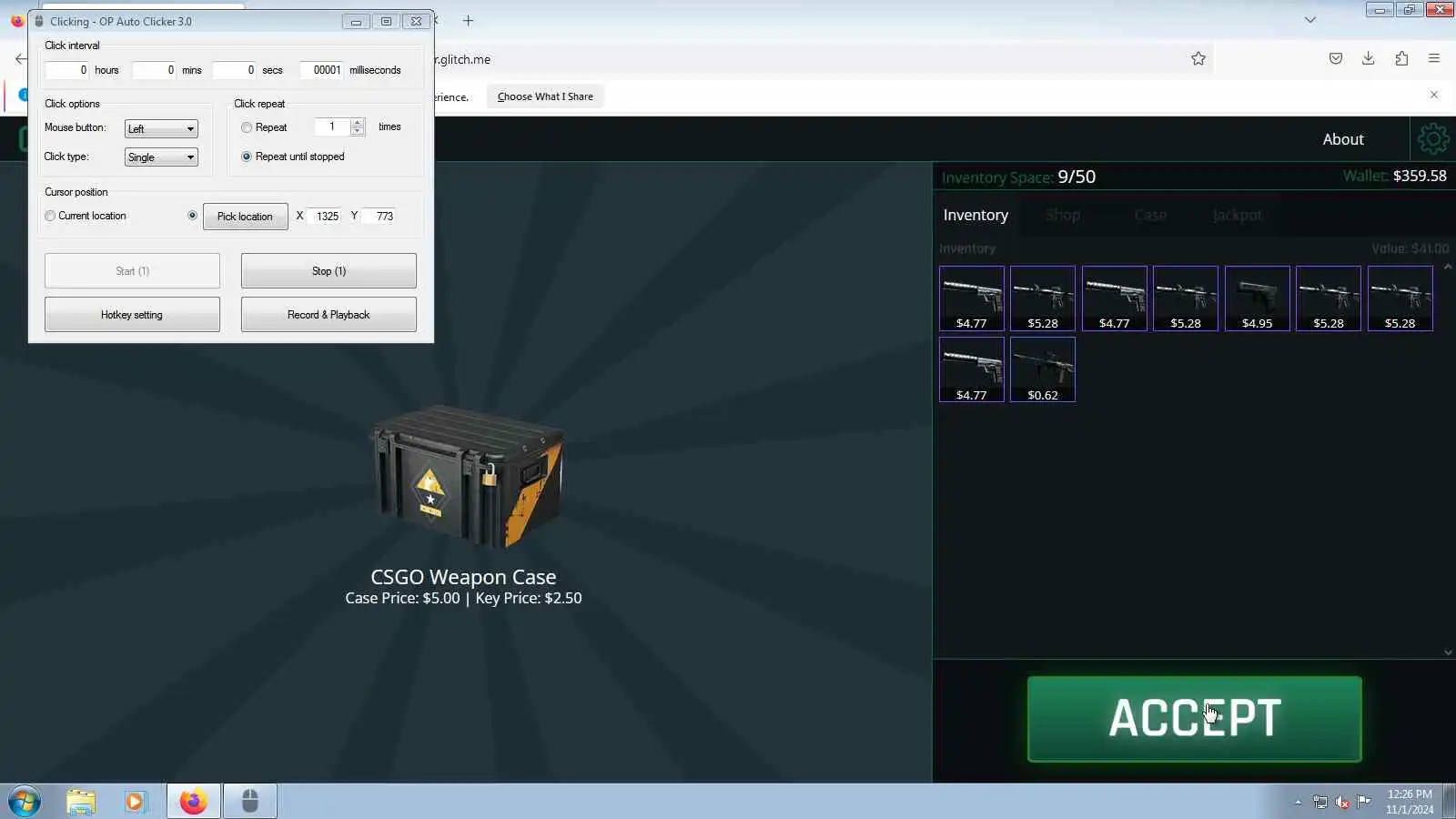Open the network tray icon
This screenshot has height=819, width=1456.
click(x=1320, y=802)
